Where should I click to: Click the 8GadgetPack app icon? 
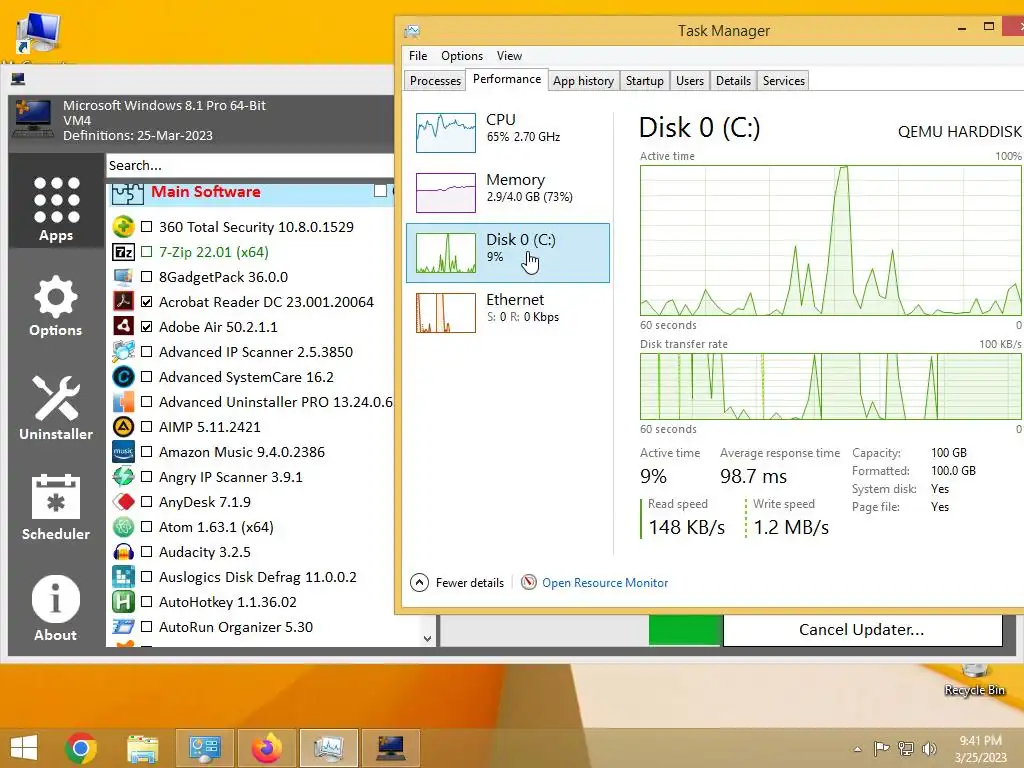[x=123, y=277]
